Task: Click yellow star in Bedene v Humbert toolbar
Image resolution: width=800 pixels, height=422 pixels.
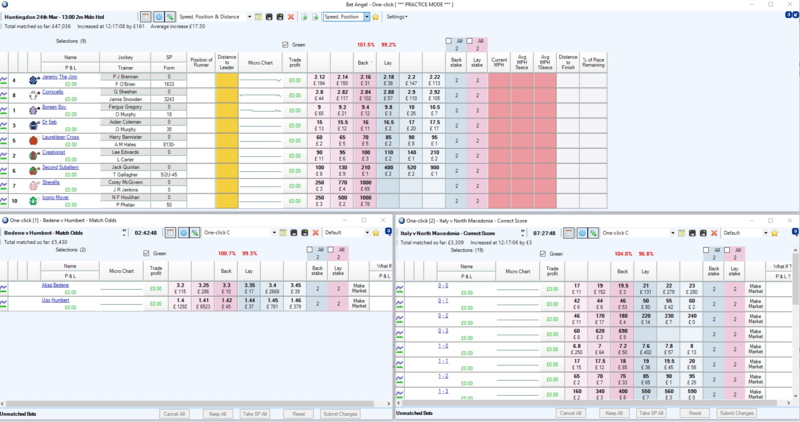Action: coord(376,233)
